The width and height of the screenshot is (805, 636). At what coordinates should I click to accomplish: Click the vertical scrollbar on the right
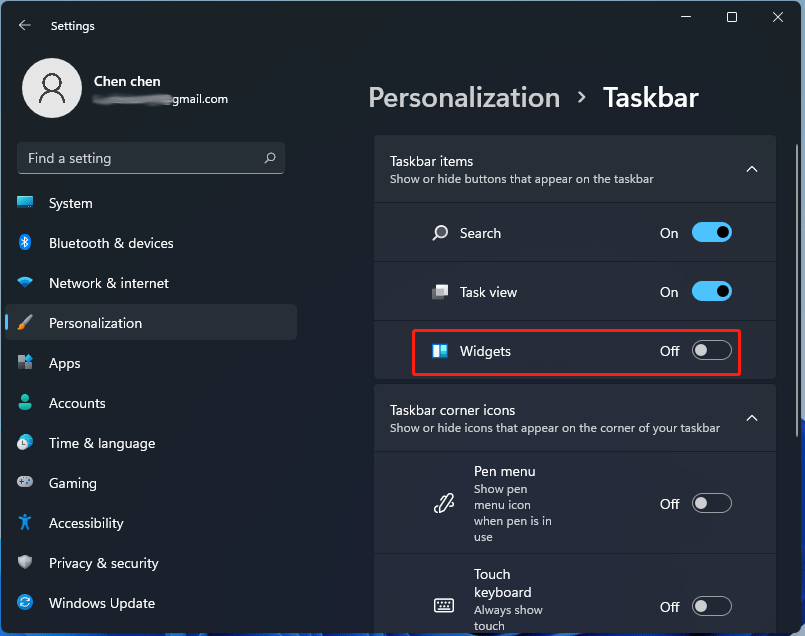[797, 292]
